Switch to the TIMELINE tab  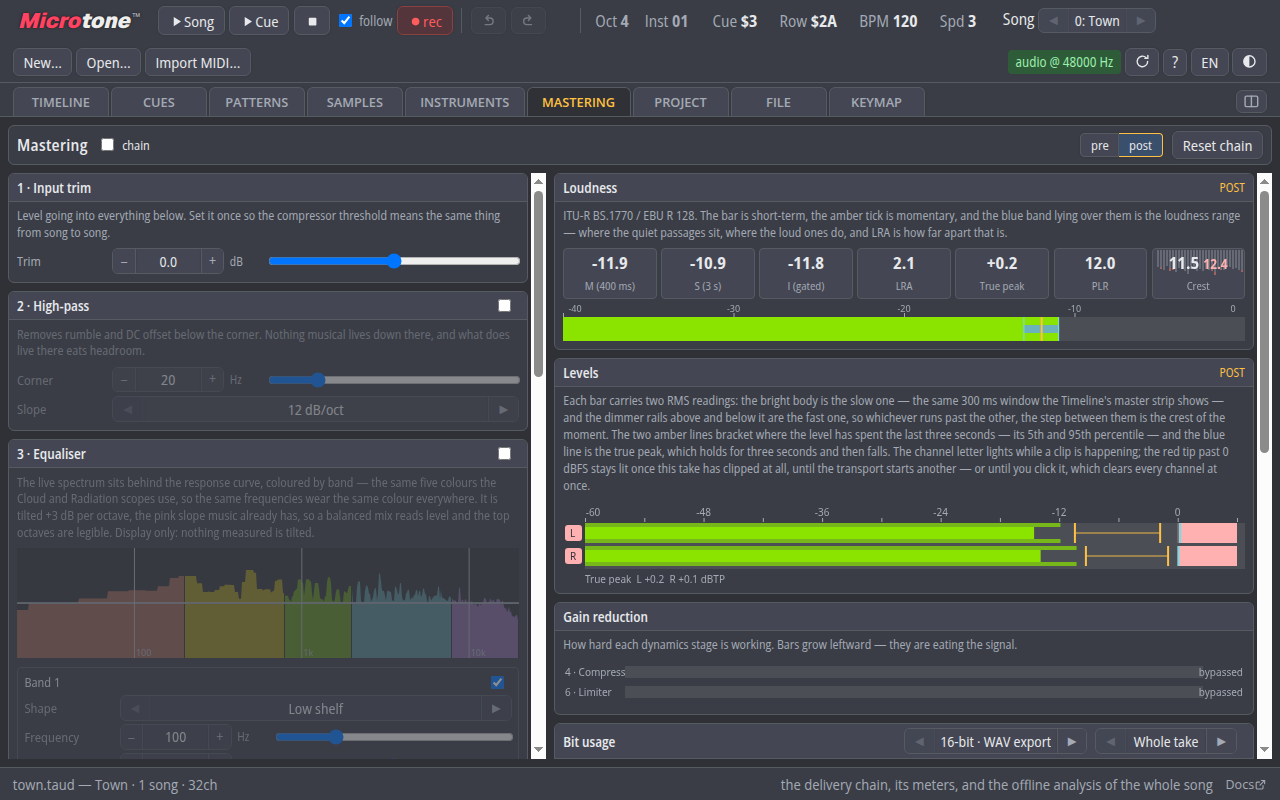pos(60,102)
